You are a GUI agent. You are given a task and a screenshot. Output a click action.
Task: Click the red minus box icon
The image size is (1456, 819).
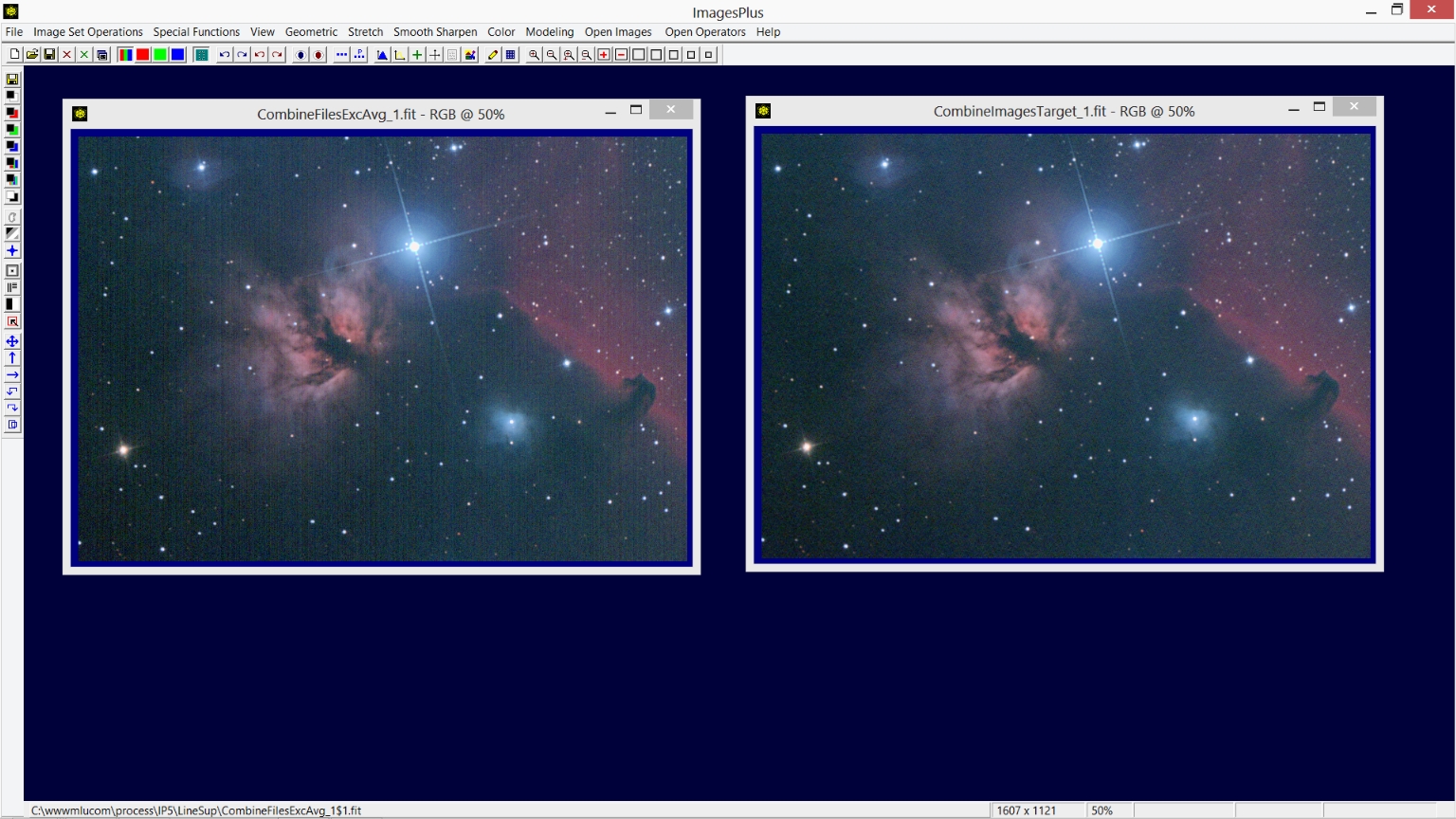[621, 55]
